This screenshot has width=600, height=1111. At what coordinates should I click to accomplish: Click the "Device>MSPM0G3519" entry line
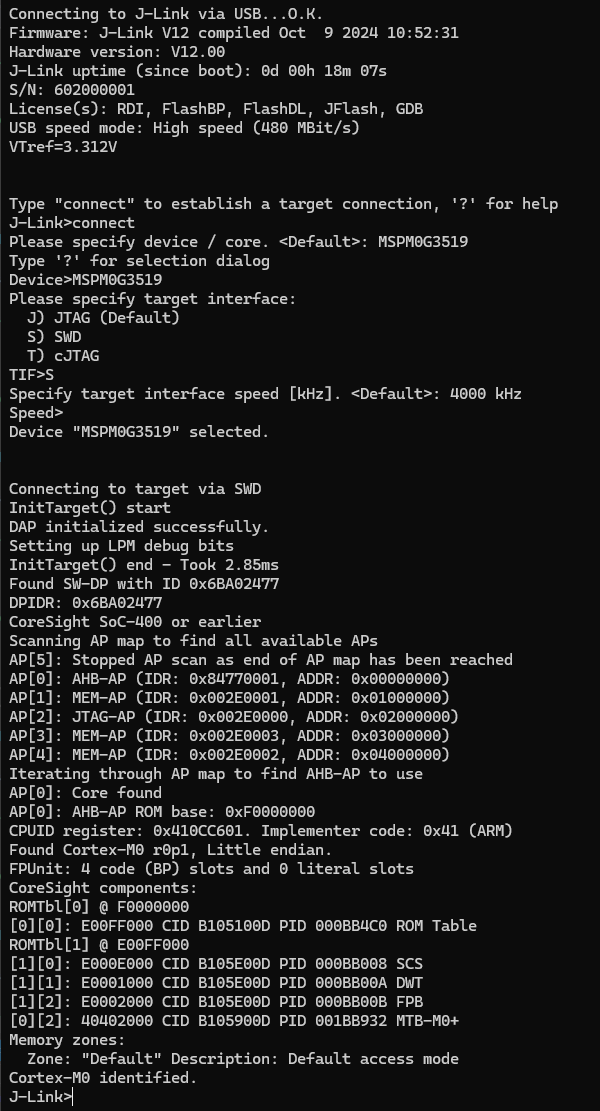click(x=85, y=280)
